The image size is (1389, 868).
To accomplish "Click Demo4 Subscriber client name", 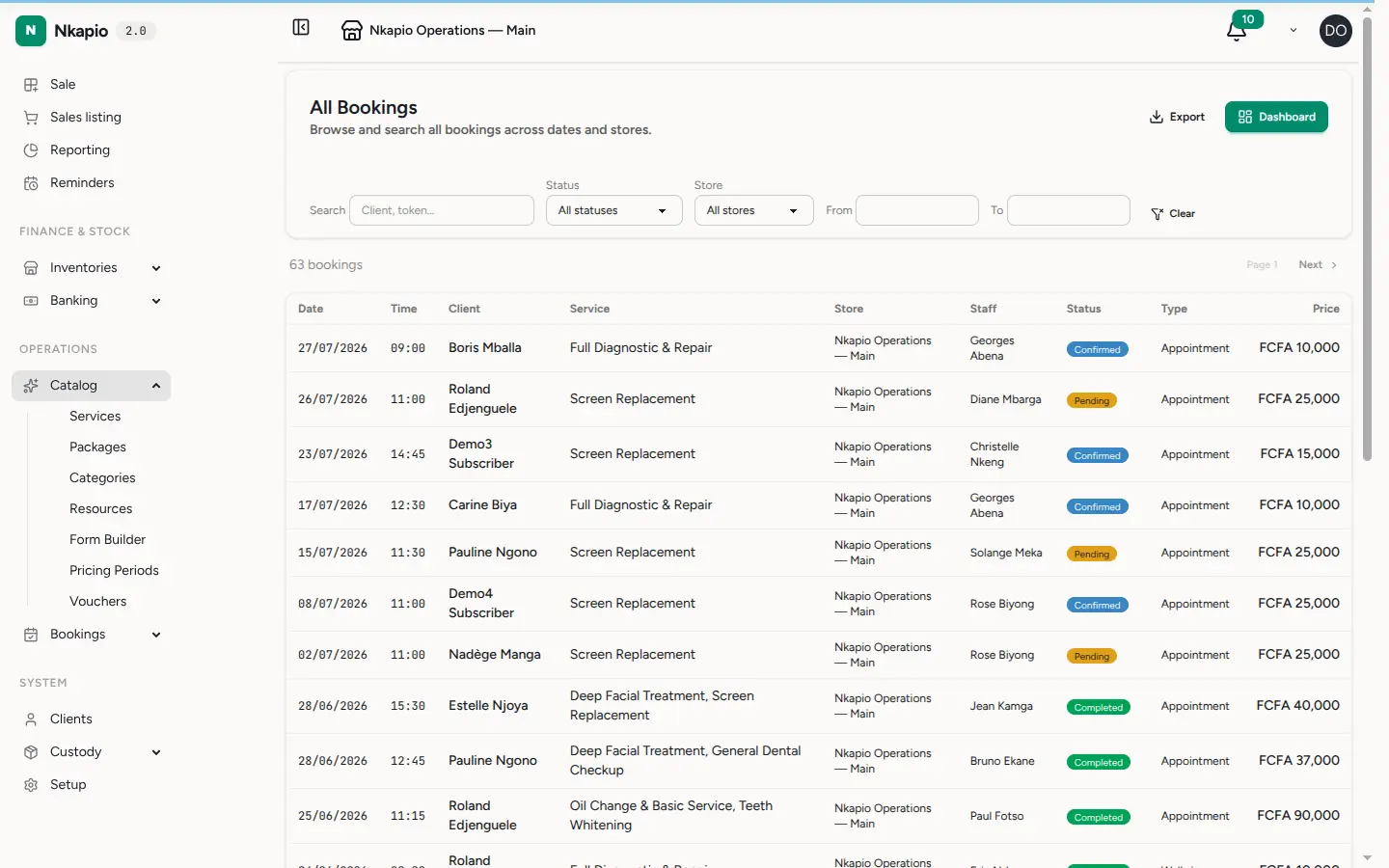I will [x=481, y=604].
